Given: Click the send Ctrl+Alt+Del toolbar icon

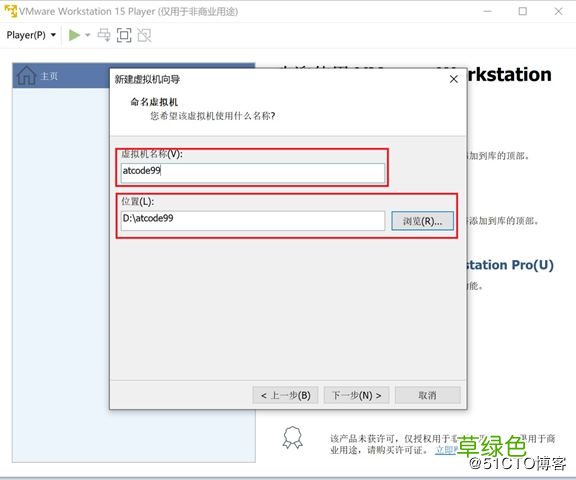Looking at the screenshot, I should pyautogui.click(x=104, y=35).
